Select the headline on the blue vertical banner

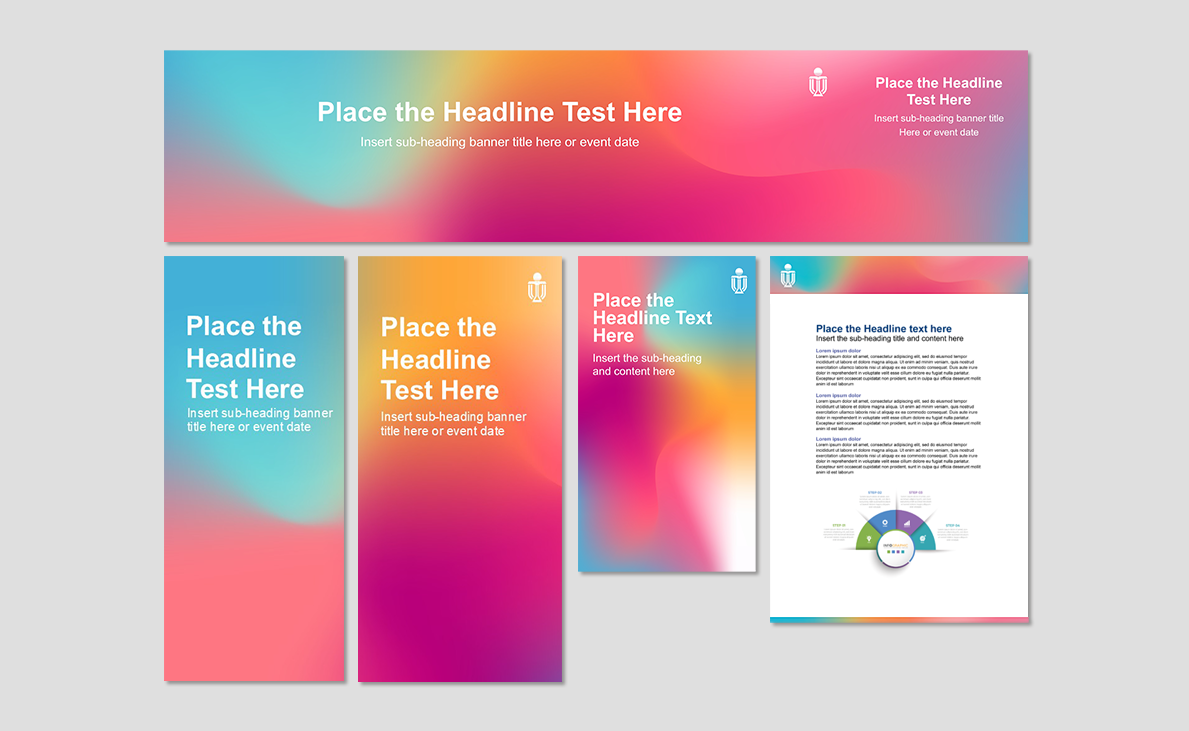(245, 358)
